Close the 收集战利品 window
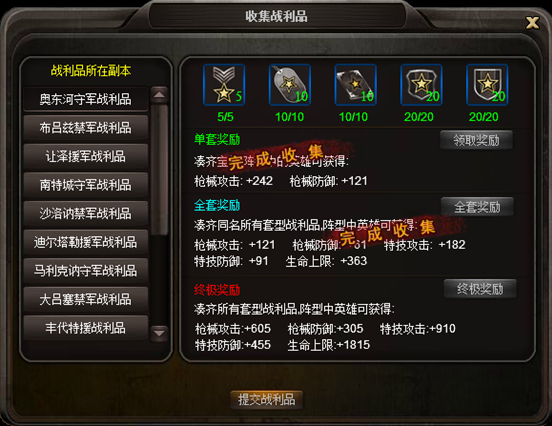 532,23
